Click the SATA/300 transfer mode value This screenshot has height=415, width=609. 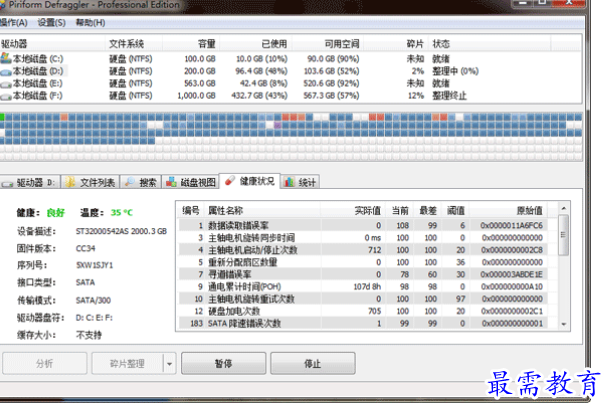pyautogui.click(x=93, y=300)
